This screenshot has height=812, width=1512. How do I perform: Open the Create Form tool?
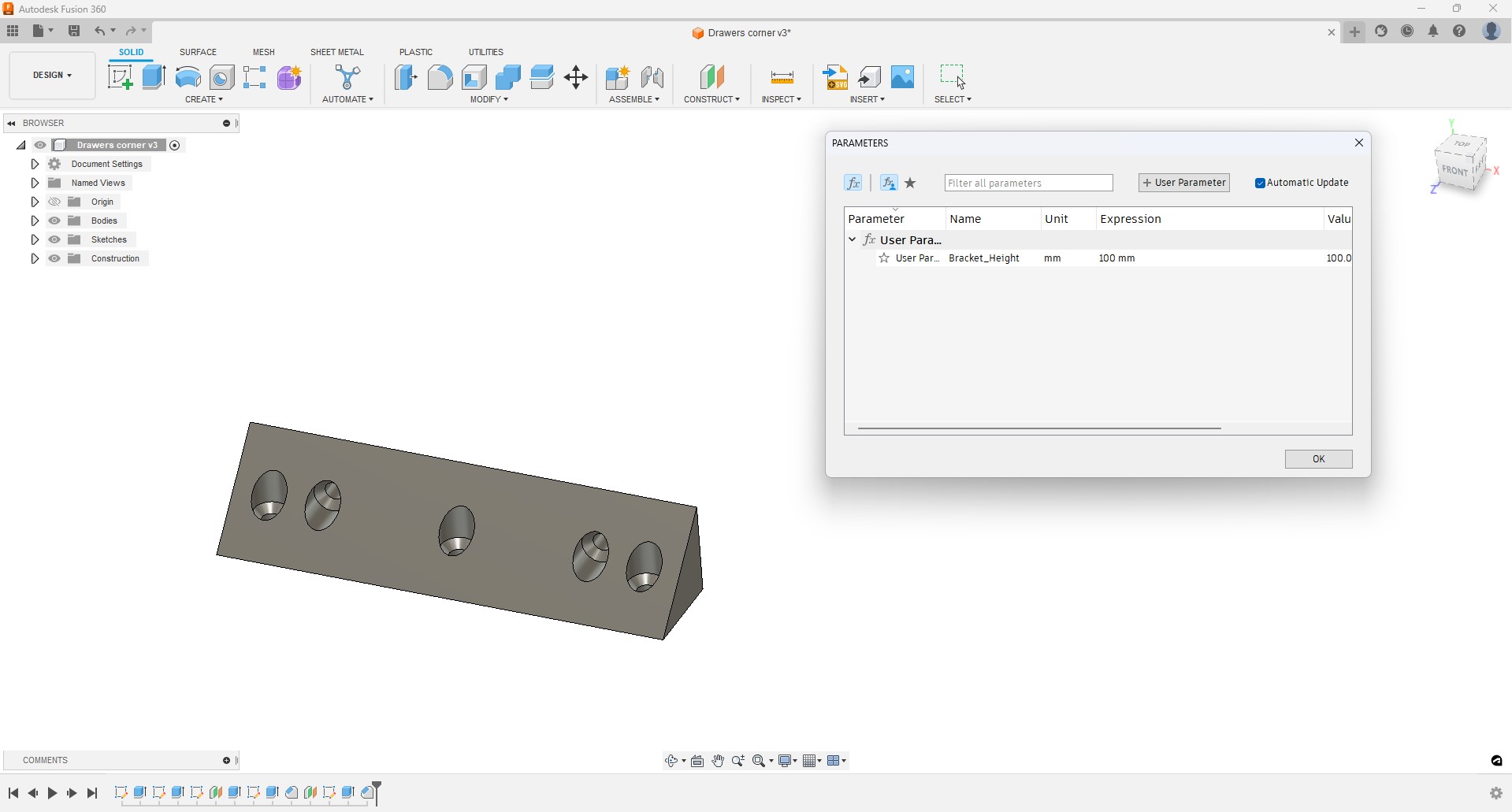(x=289, y=77)
